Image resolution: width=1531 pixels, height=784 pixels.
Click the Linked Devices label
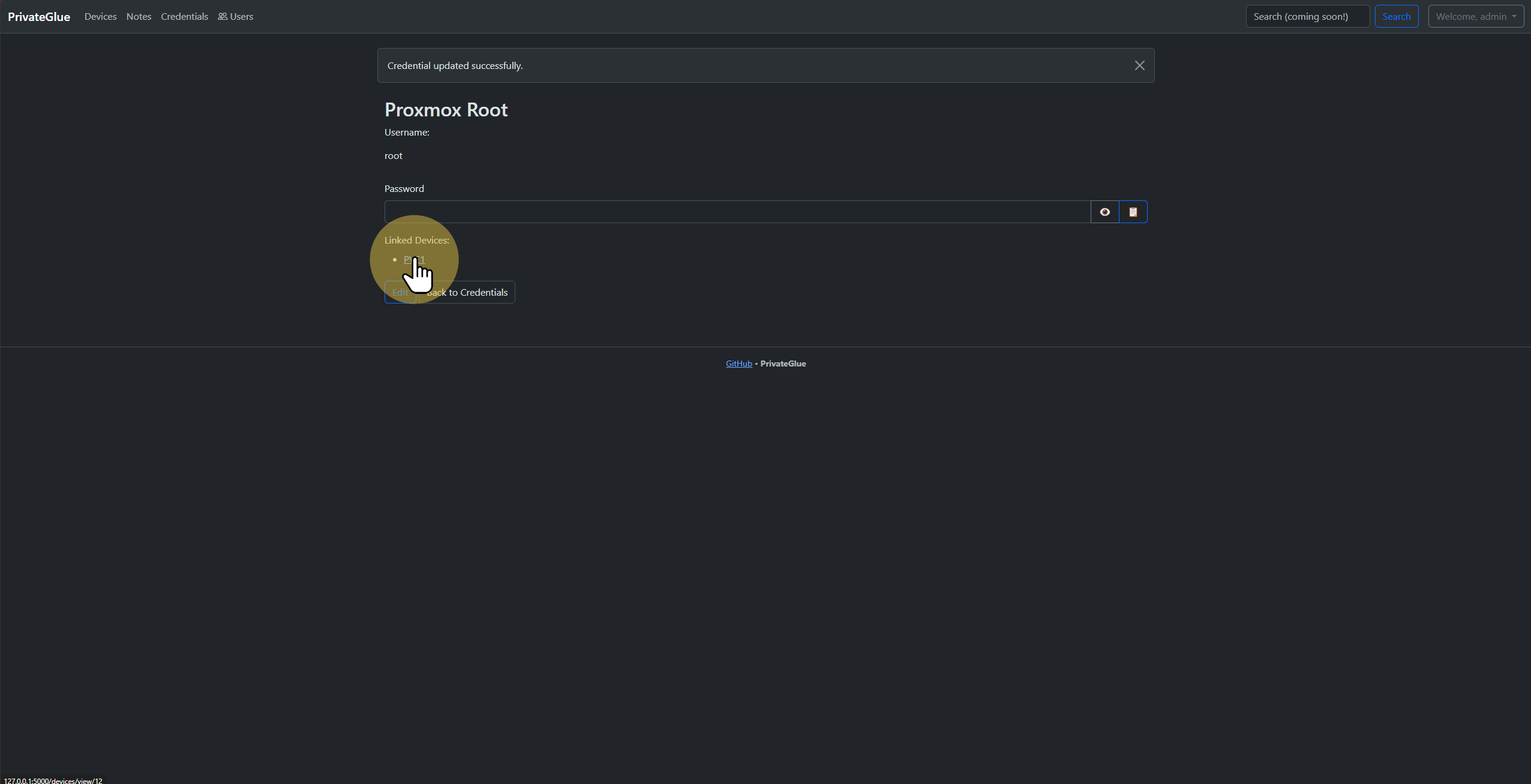coord(416,241)
